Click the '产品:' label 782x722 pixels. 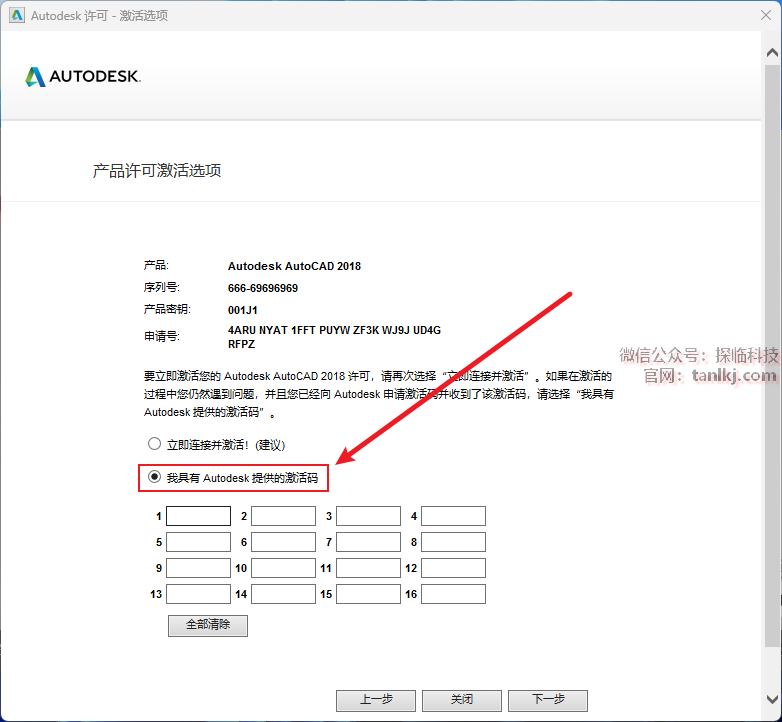tap(156, 265)
